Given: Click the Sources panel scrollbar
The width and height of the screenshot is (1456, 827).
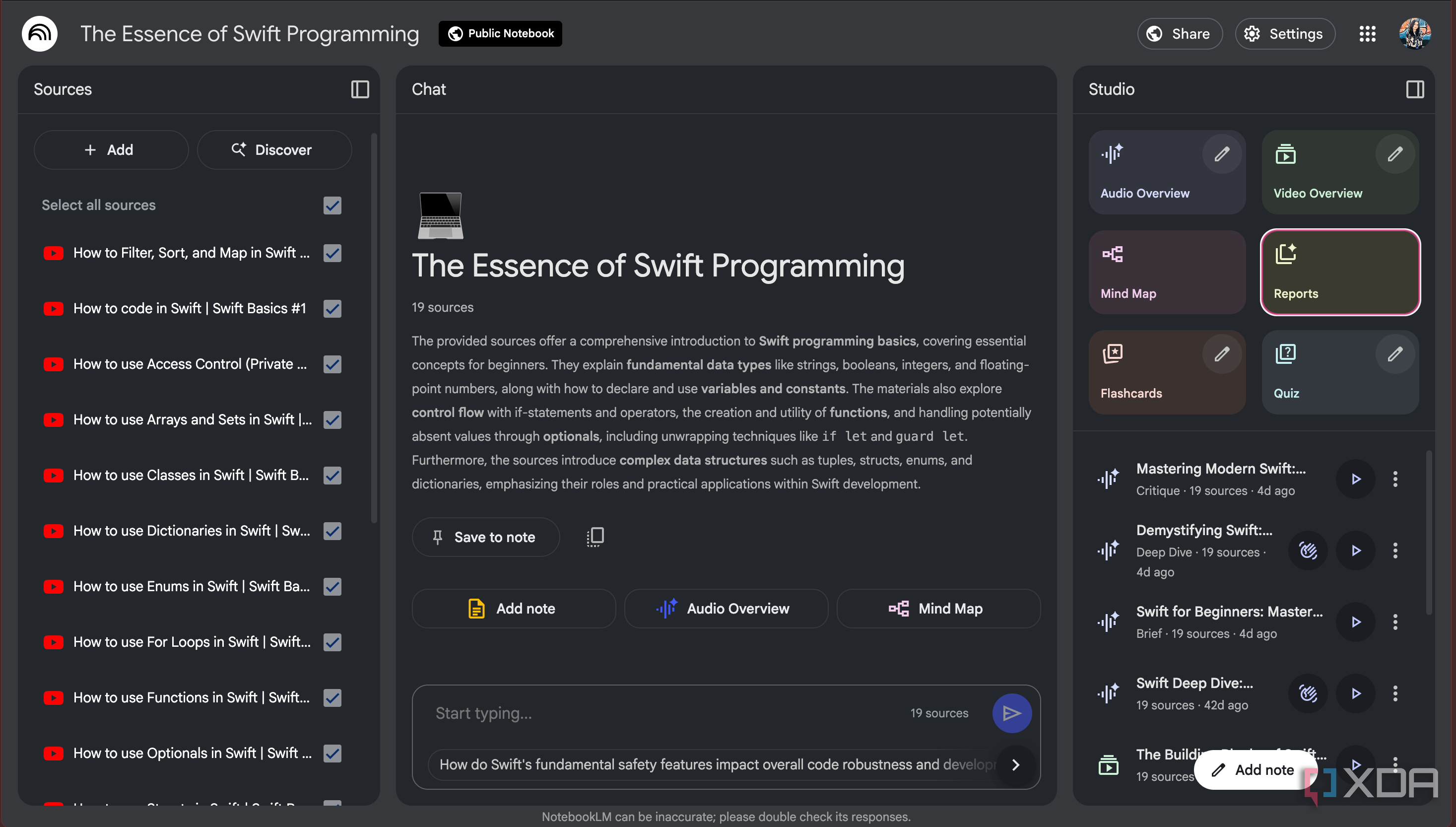Looking at the screenshot, I should 374,328.
